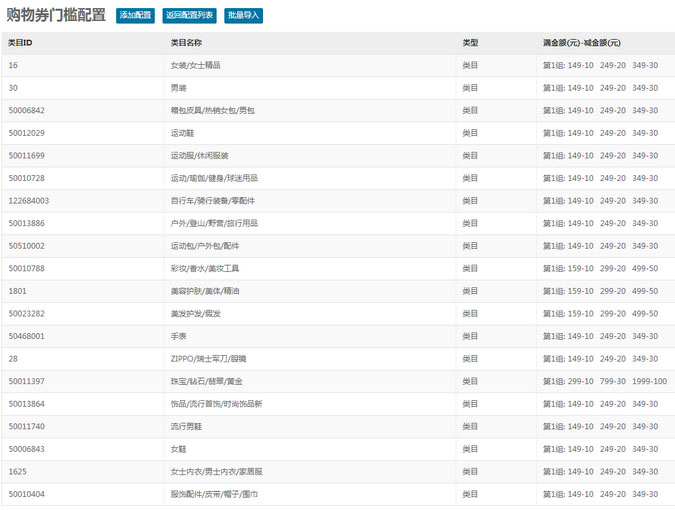675x510 pixels.
Task: Click the 类型 column header
Action: [470, 43]
